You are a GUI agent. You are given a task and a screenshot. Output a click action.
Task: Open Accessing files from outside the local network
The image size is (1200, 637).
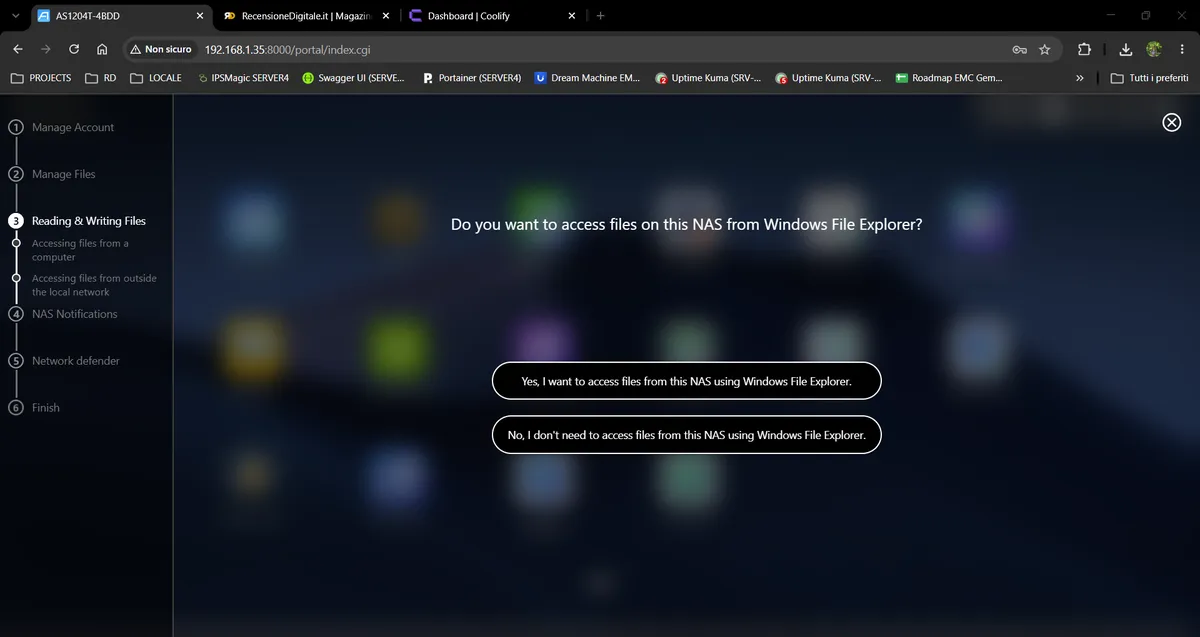point(94,285)
